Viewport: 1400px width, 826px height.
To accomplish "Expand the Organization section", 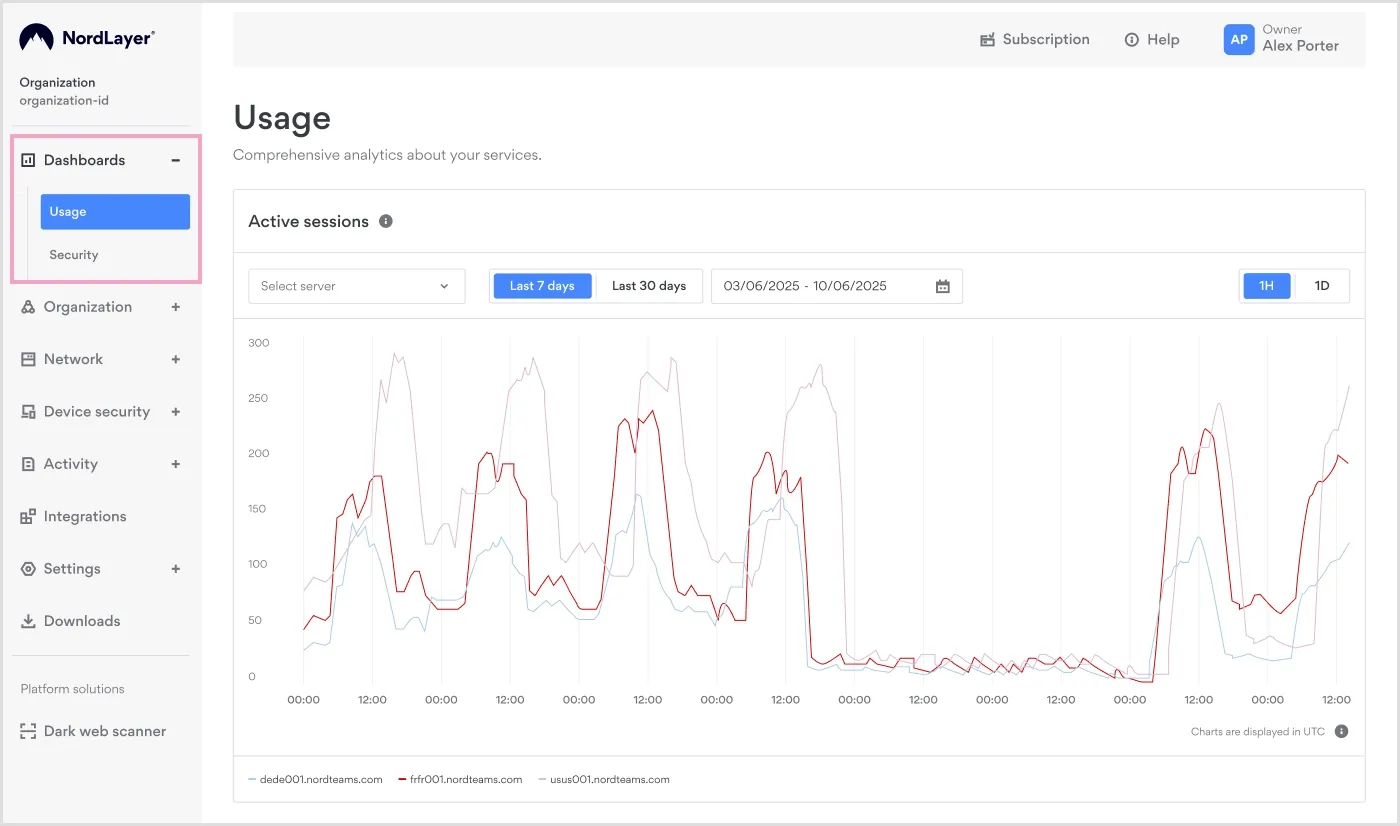I will pyautogui.click(x=176, y=307).
